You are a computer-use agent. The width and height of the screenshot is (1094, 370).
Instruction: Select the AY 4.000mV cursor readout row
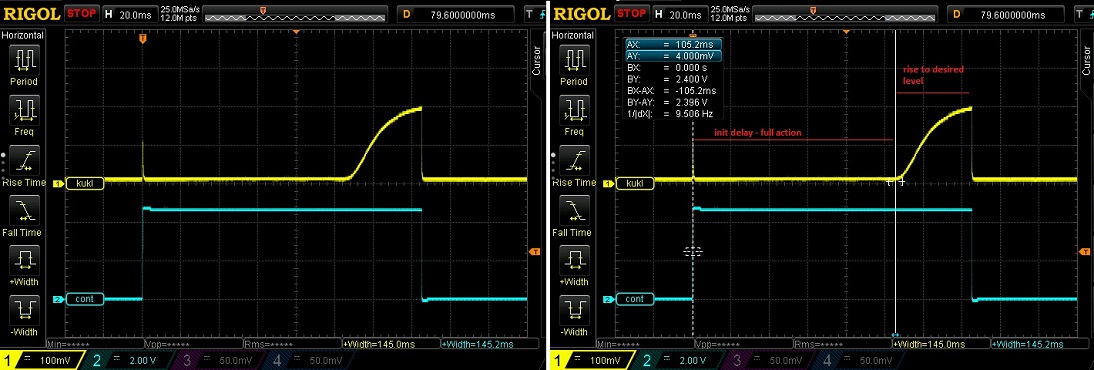pyautogui.click(x=673, y=55)
